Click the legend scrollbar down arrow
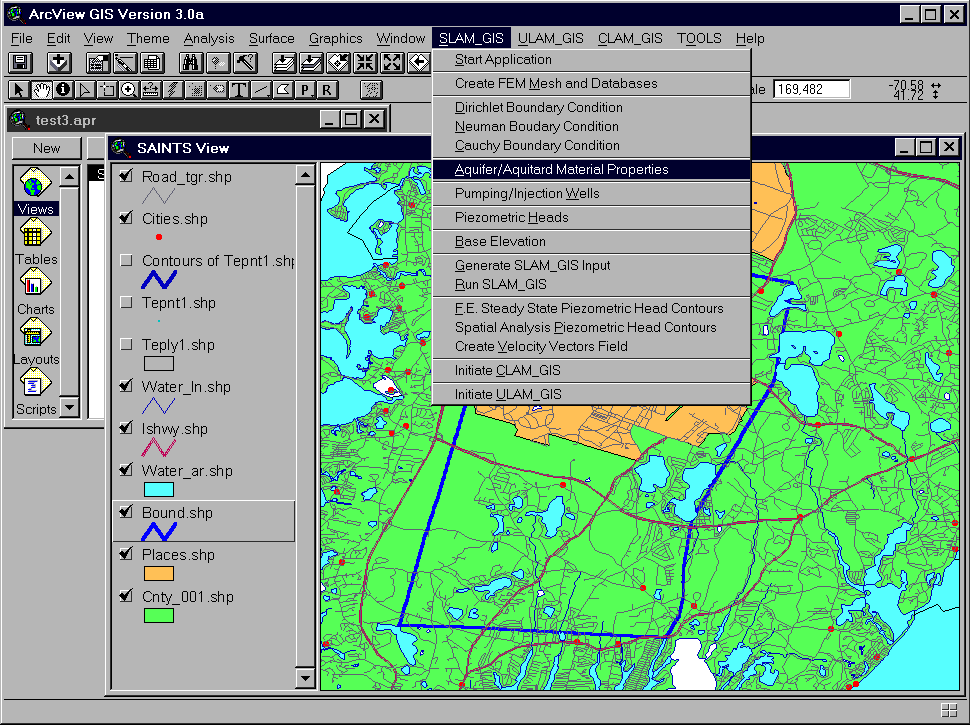This screenshot has height=725, width=970. pos(305,677)
